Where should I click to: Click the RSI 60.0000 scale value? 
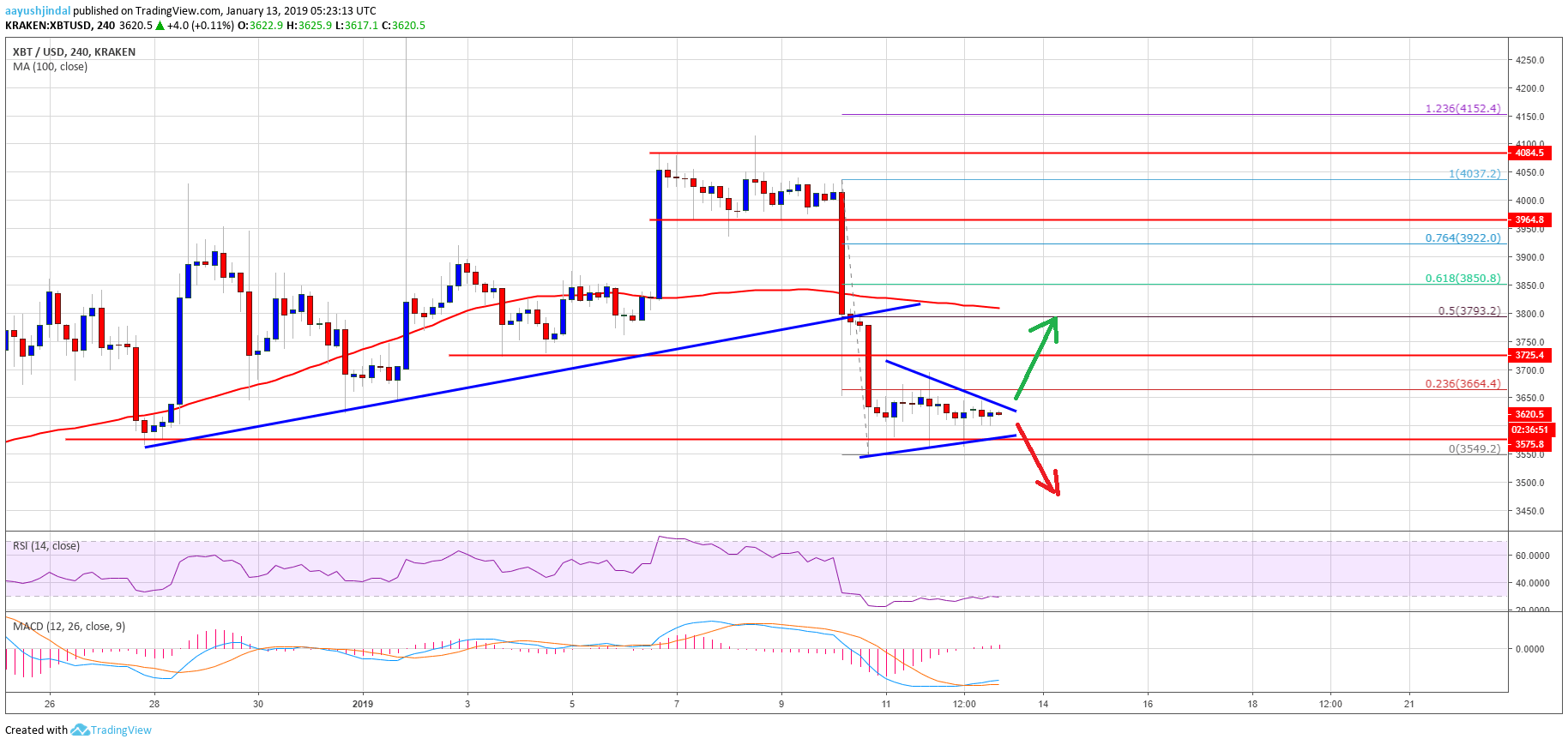tap(1532, 556)
